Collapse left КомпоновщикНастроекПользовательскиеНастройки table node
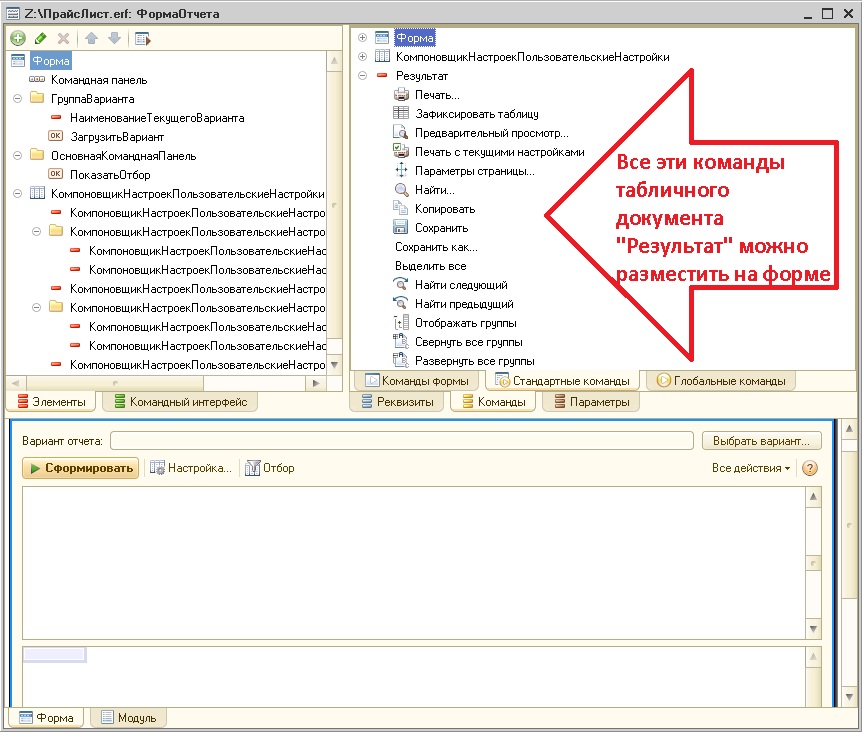 (18, 193)
